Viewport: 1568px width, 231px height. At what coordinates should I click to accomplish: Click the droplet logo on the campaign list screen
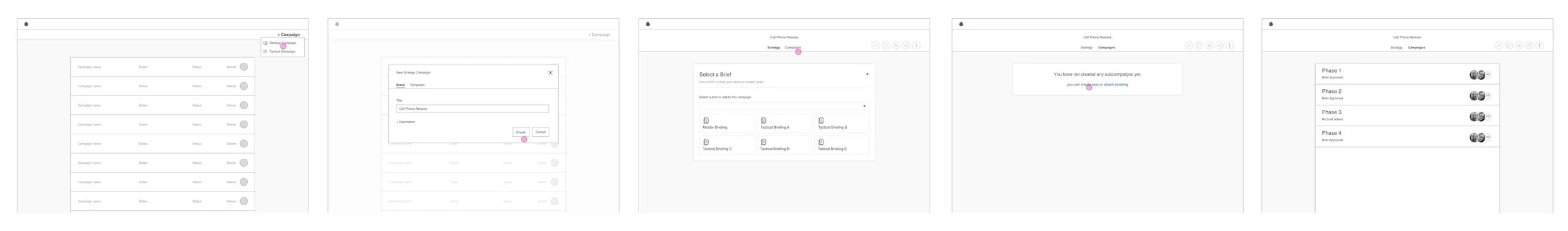[26, 24]
